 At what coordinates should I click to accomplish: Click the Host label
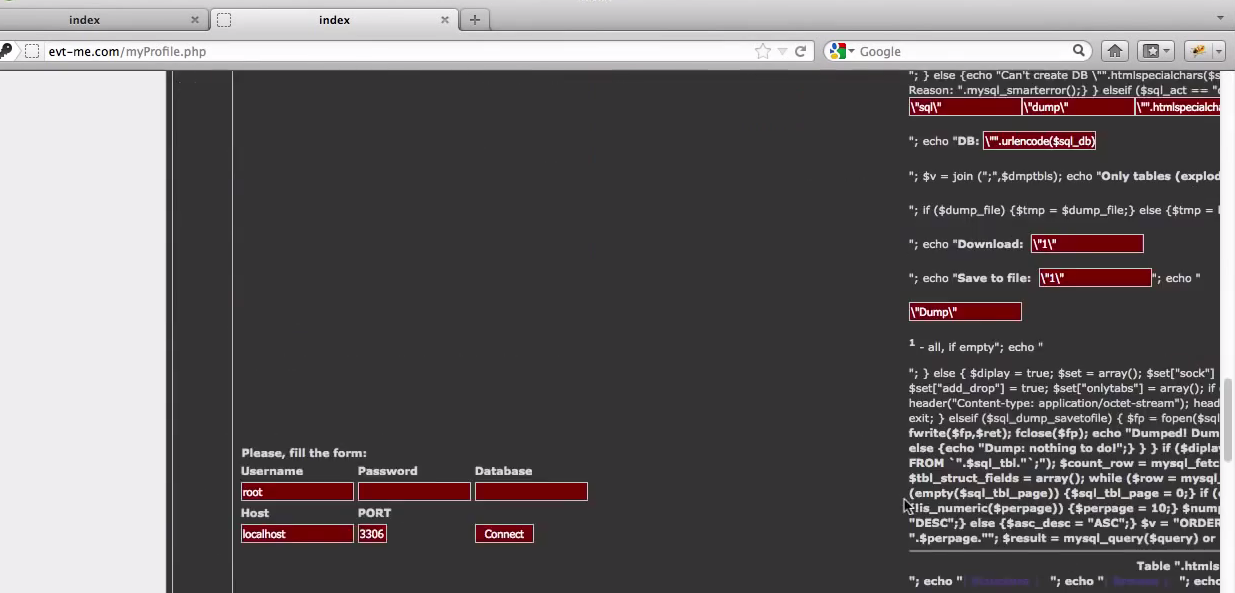[x=255, y=513]
